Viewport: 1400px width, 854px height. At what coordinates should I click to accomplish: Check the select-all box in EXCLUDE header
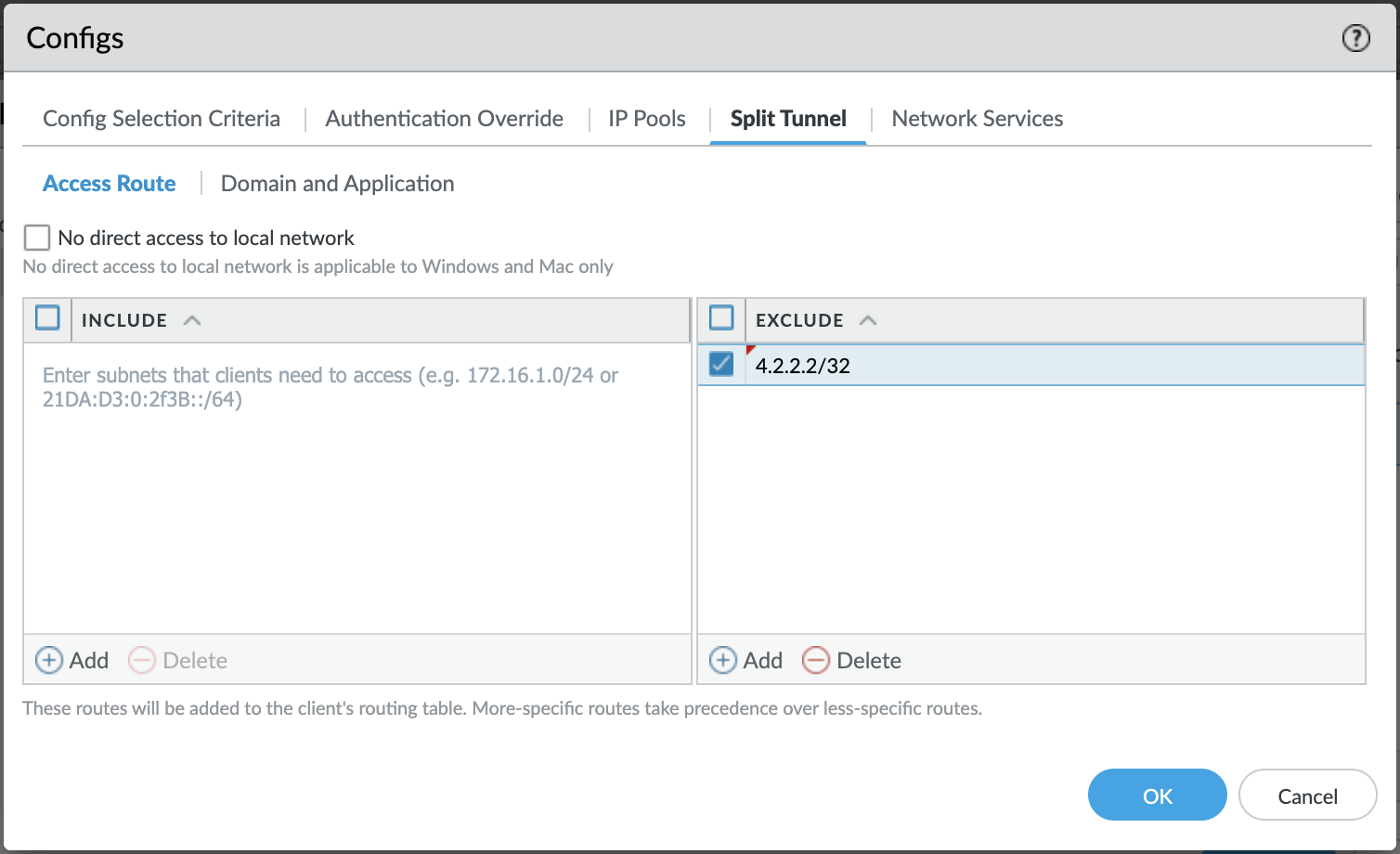721,317
